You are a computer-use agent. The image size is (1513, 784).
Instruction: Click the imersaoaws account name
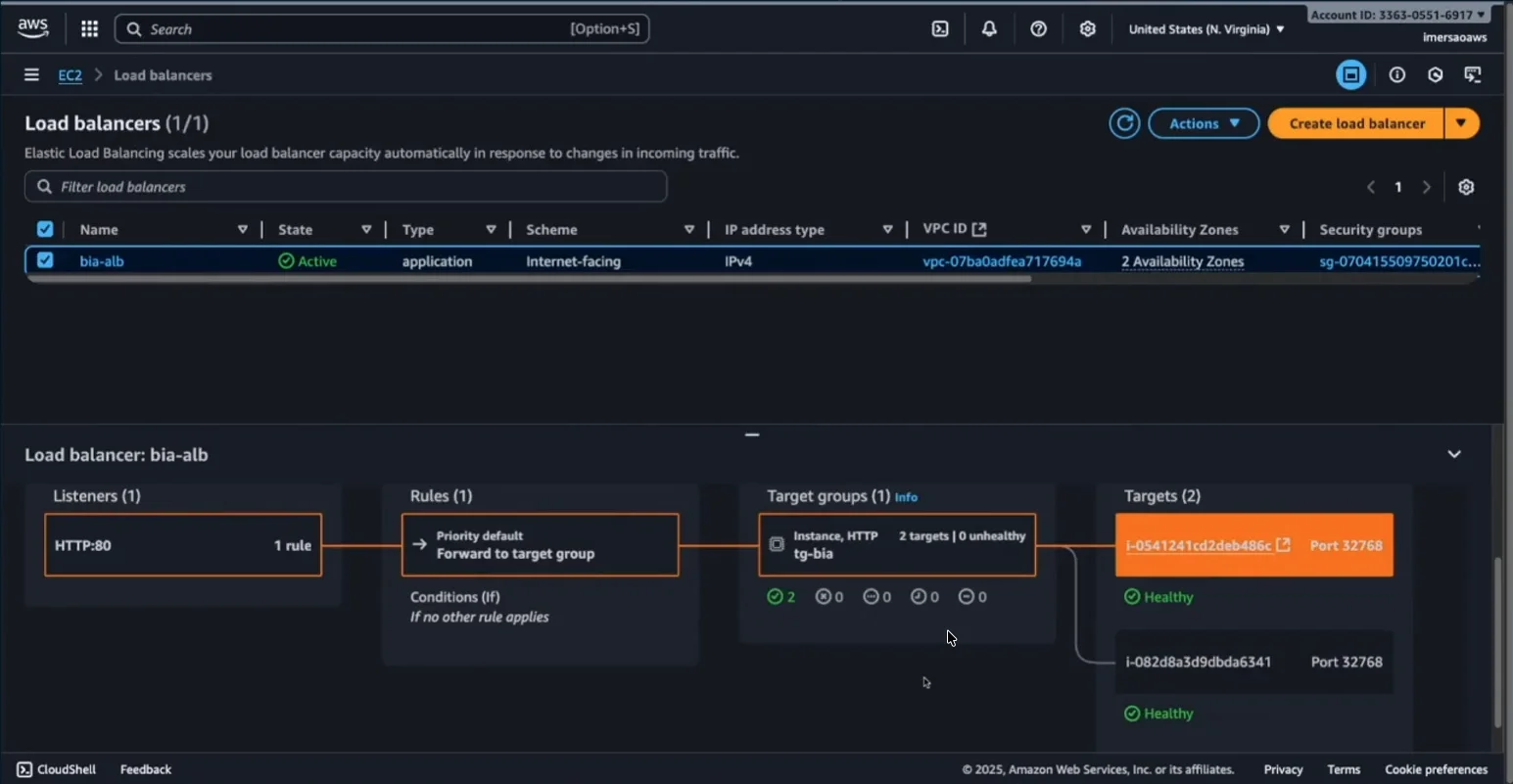[x=1454, y=37]
